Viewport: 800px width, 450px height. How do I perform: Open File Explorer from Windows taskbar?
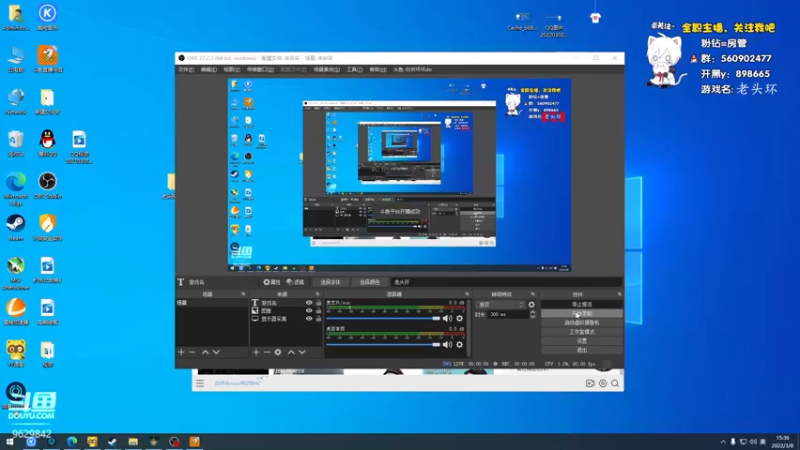coord(133,441)
